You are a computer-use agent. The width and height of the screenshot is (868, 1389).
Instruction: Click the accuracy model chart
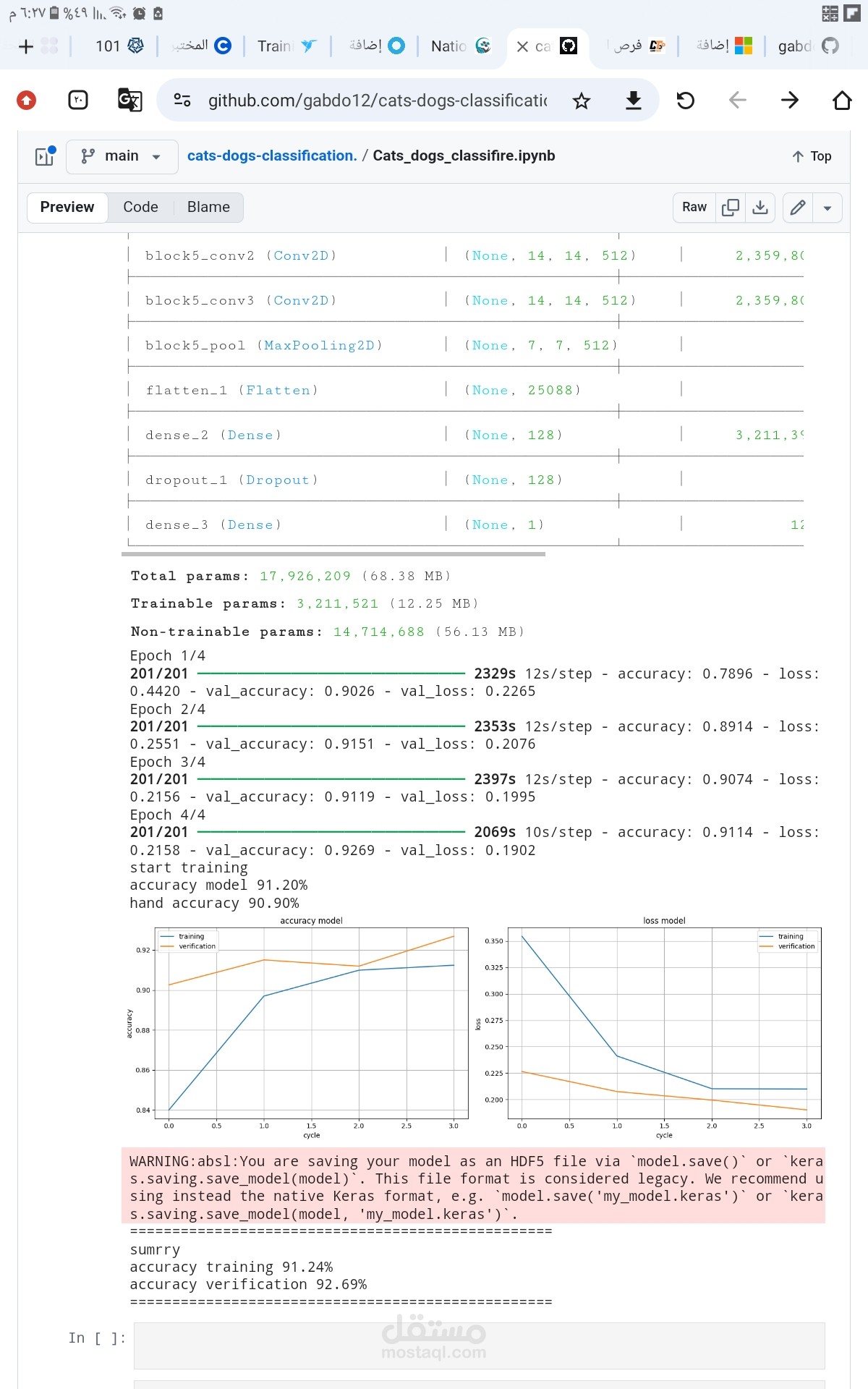(297, 1027)
